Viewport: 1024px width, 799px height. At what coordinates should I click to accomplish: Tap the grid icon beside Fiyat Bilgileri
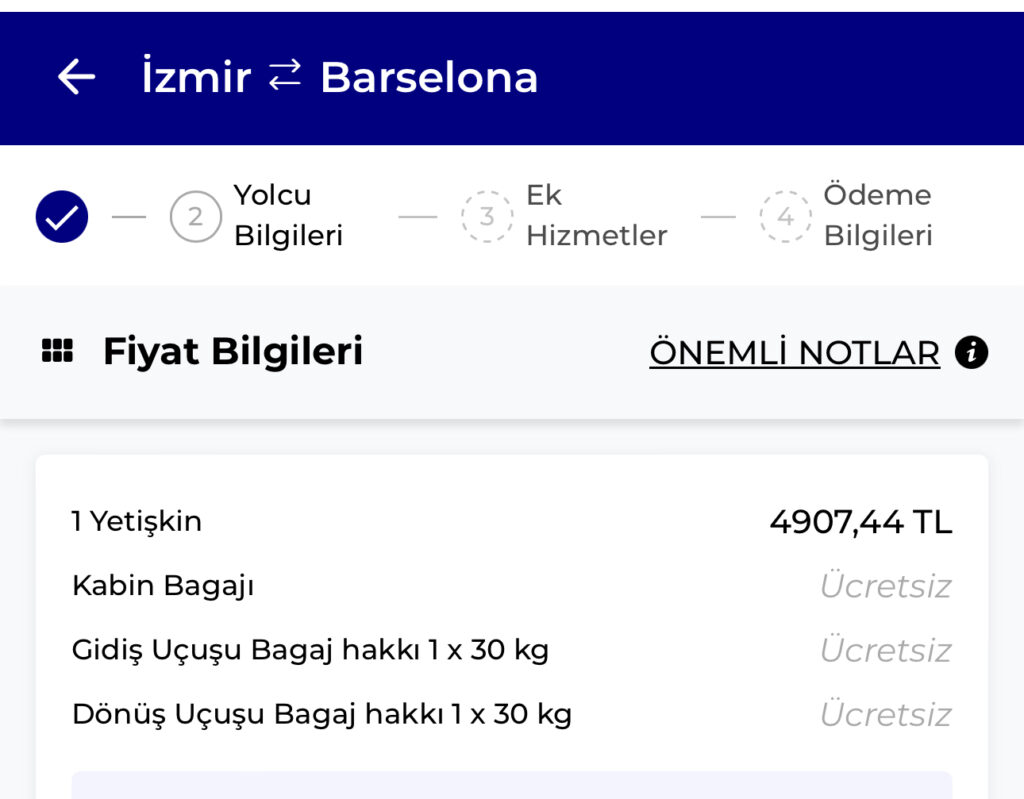point(57,352)
